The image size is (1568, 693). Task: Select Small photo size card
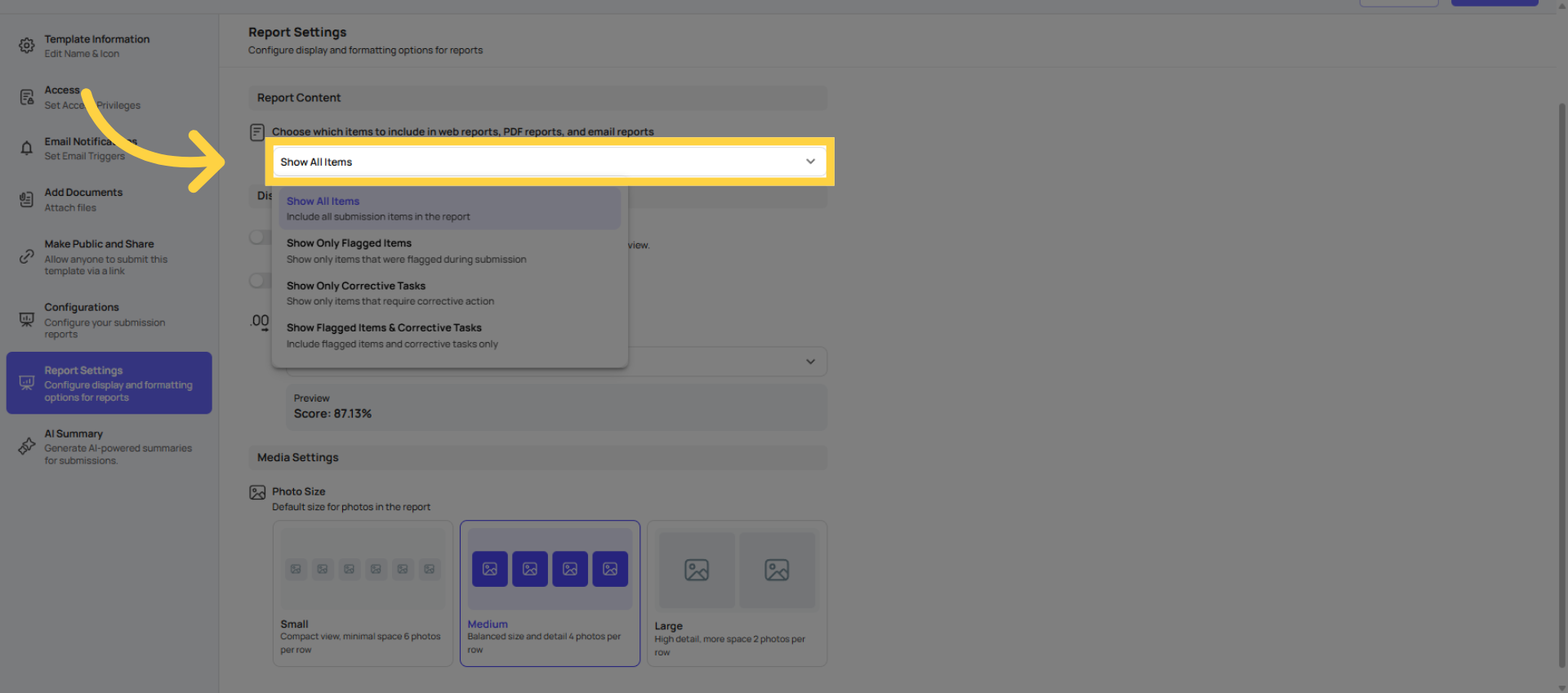363,593
